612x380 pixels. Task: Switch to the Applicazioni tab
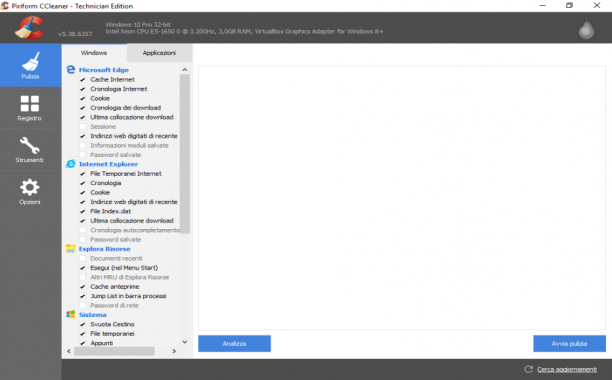point(159,53)
